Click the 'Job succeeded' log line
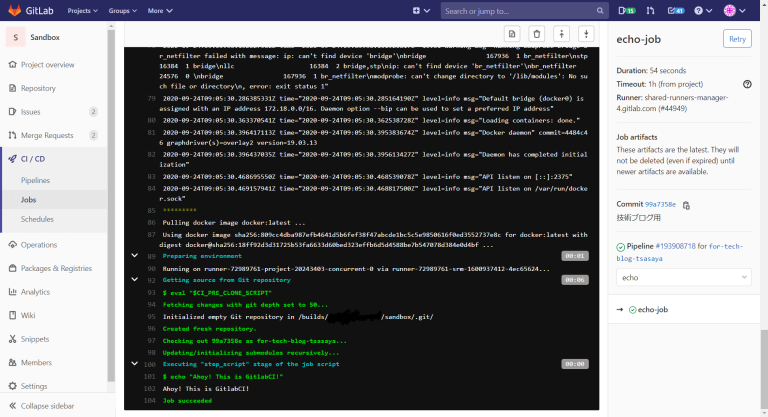Screen dimensions: 768x417 coord(187,400)
